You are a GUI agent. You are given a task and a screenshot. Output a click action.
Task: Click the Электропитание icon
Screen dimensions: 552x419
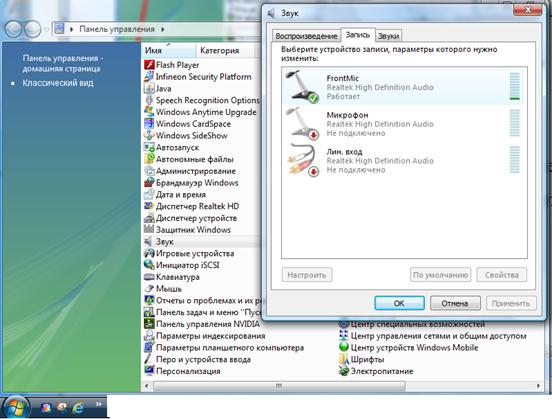point(344,371)
